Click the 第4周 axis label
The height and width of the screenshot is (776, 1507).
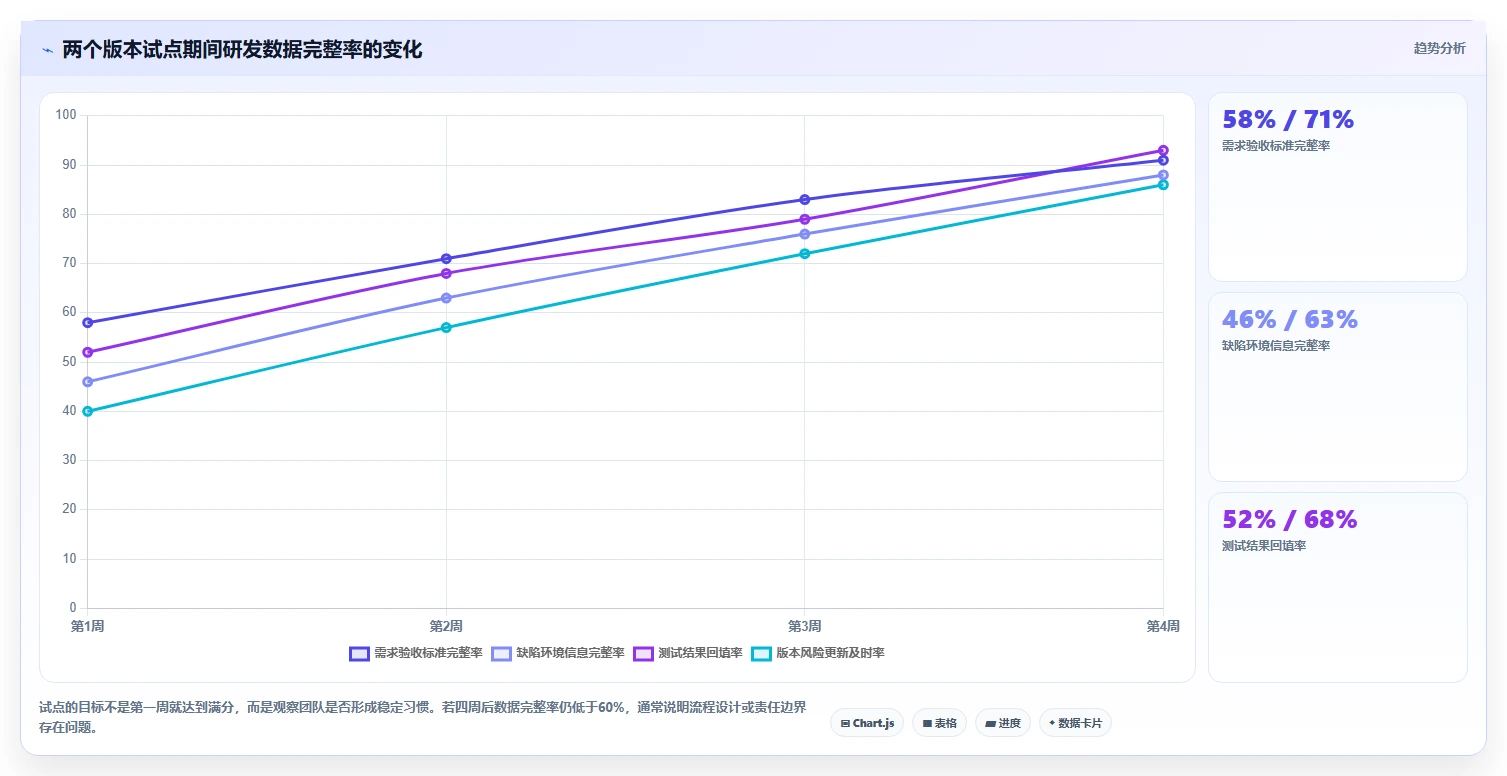pyautogui.click(x=1163, y=627)
